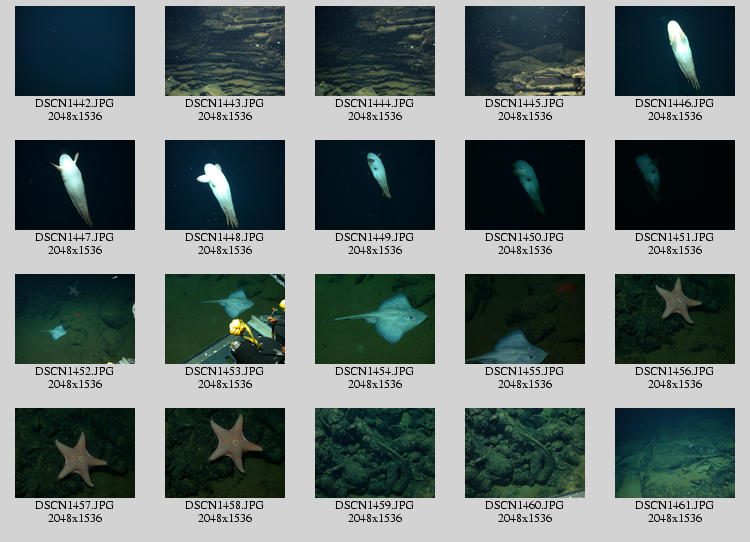Screen dimensions: 750x542
Task: Select thumbnail DSCN1449.JPG
Action: click(x=375, y=185)
